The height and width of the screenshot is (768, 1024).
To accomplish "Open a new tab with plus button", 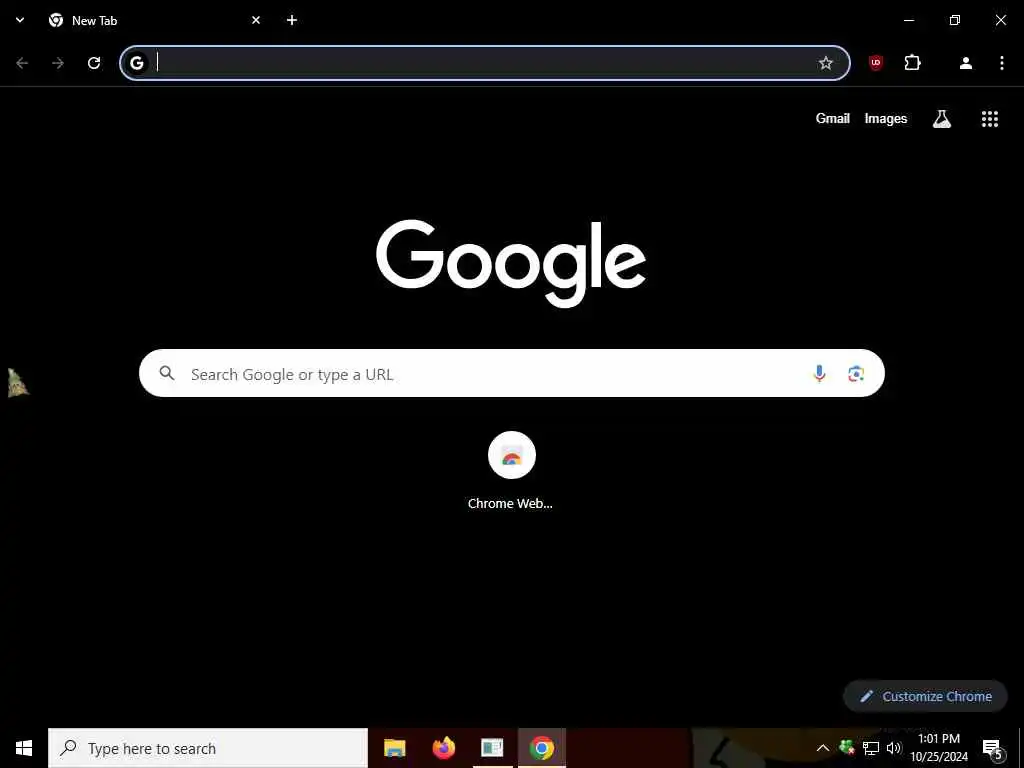I will (292, 20).
